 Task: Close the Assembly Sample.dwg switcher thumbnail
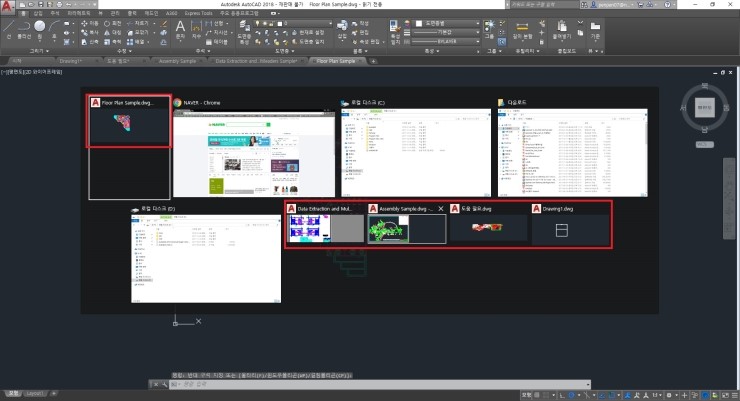tap(441, 209)
